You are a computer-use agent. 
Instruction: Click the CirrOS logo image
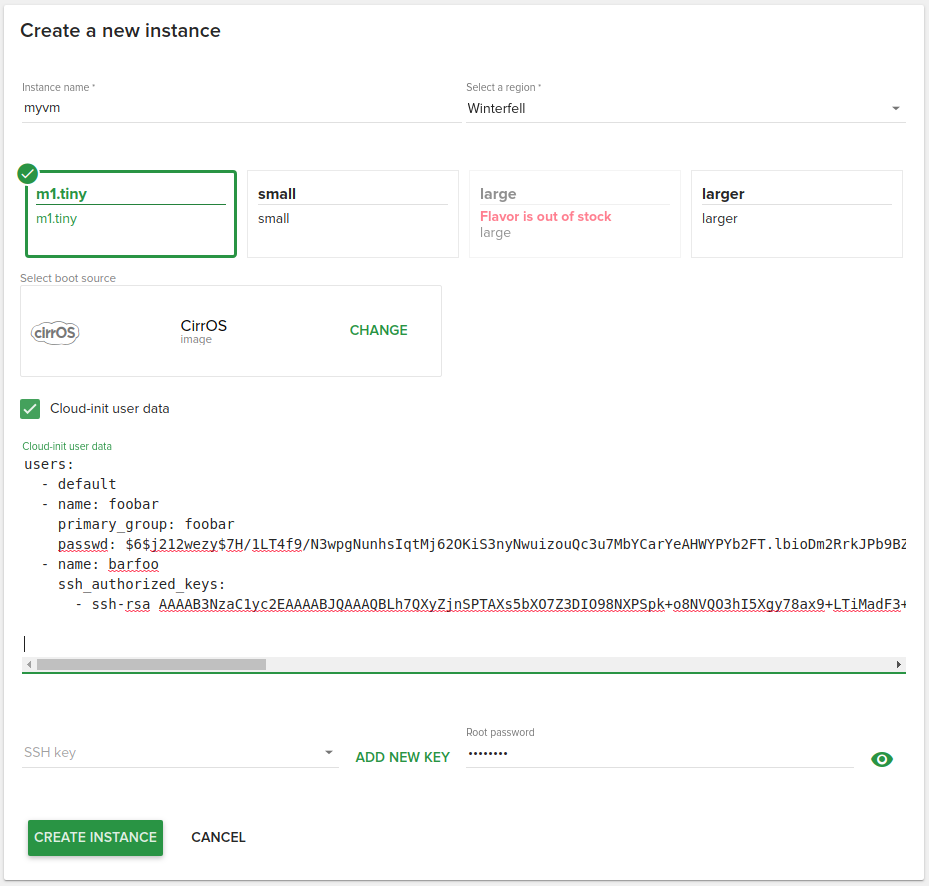click(55, 332)
